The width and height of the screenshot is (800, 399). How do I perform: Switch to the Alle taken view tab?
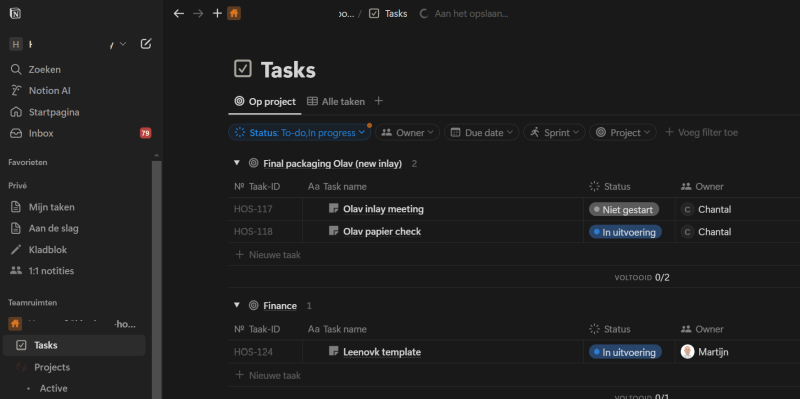[336, 102]
